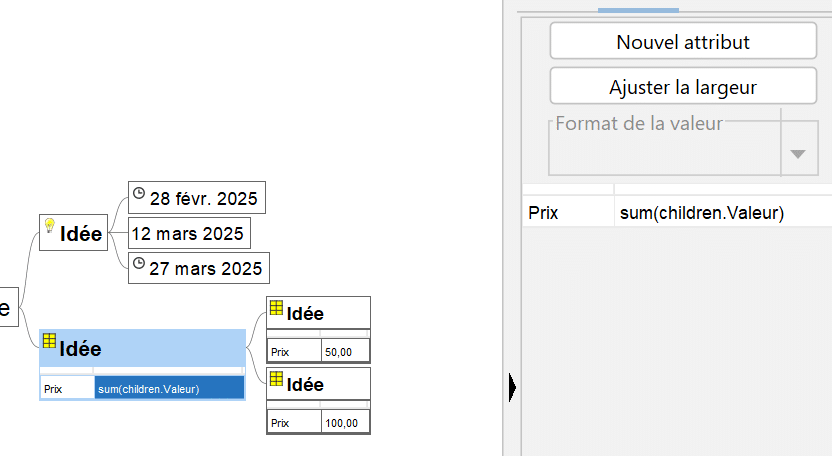Viewport: 832px width, 456px height.
Task: Select the 12 mars 2025 node
Action: (190, 234)
